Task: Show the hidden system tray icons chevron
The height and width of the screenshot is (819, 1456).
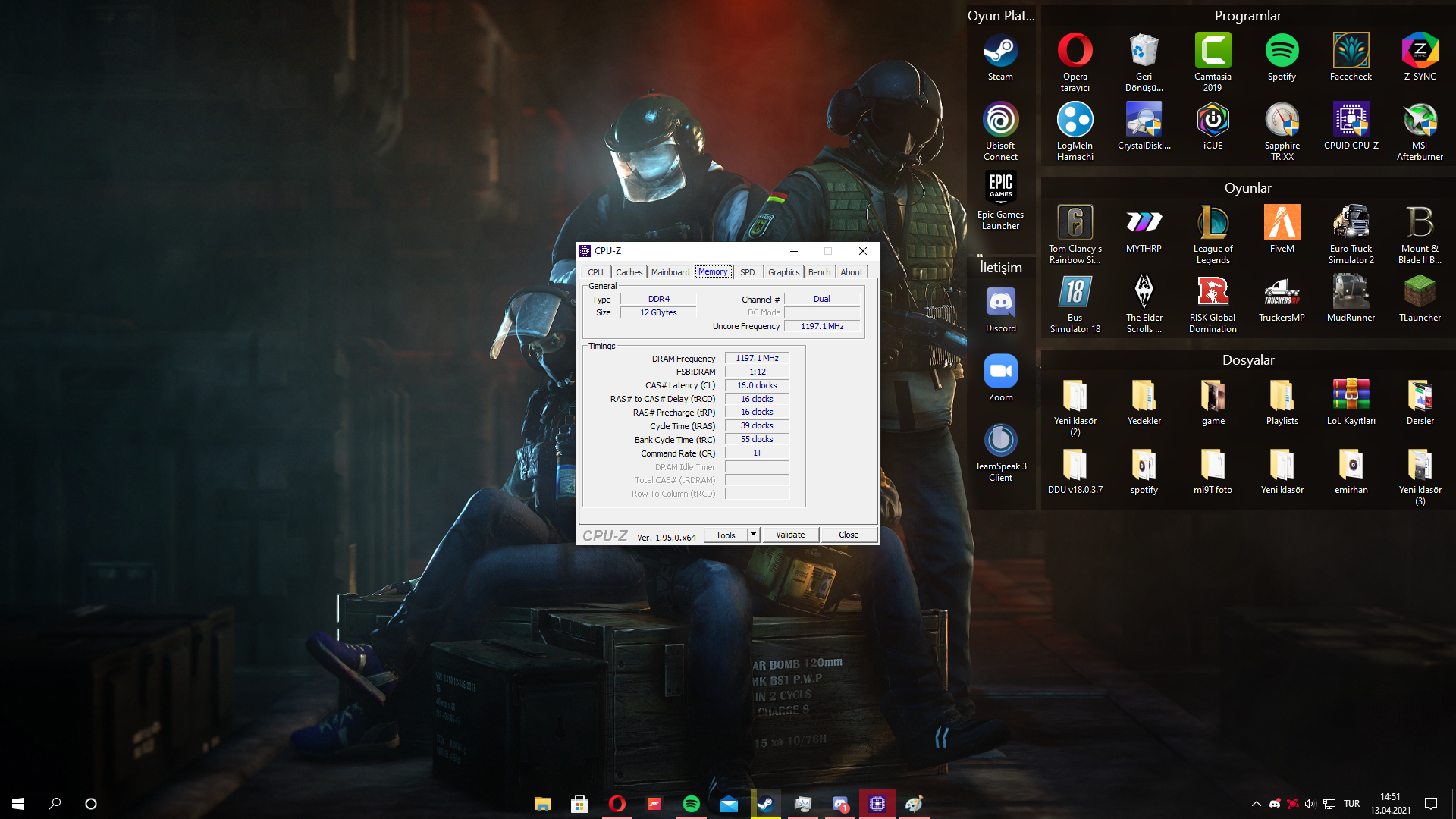Action: click(1256, 804)
